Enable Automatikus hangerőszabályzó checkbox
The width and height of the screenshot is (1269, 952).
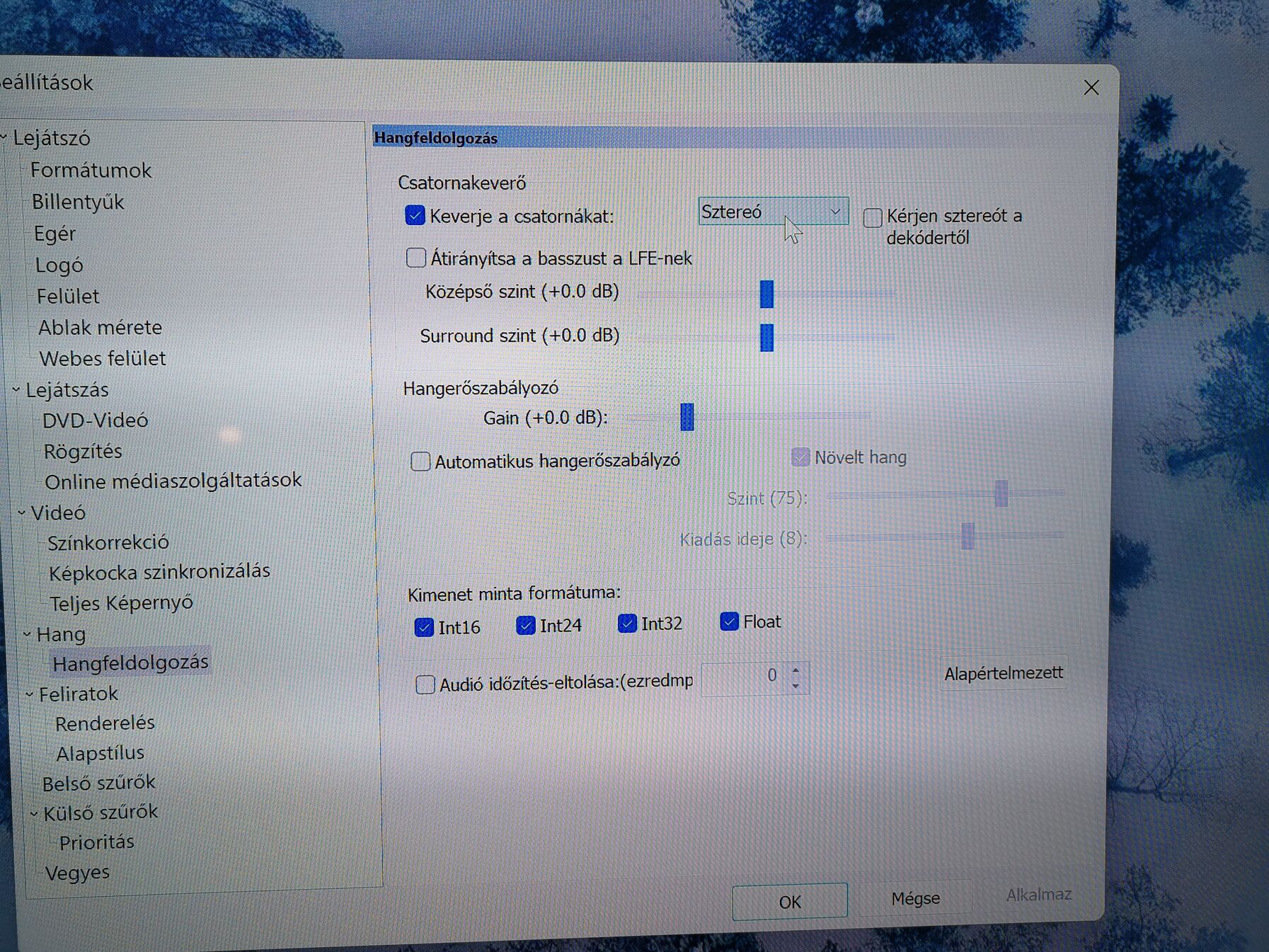tap(420, 461)
